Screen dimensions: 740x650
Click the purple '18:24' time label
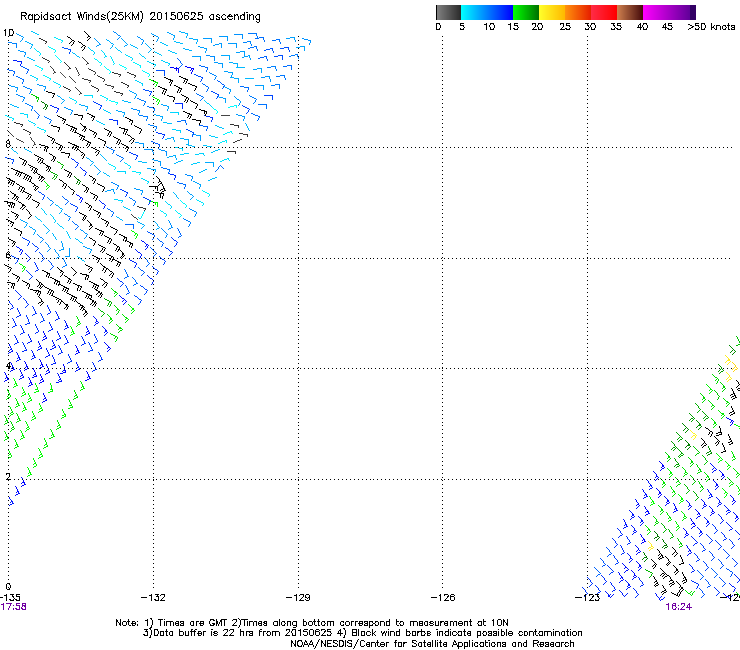(679, 607)
